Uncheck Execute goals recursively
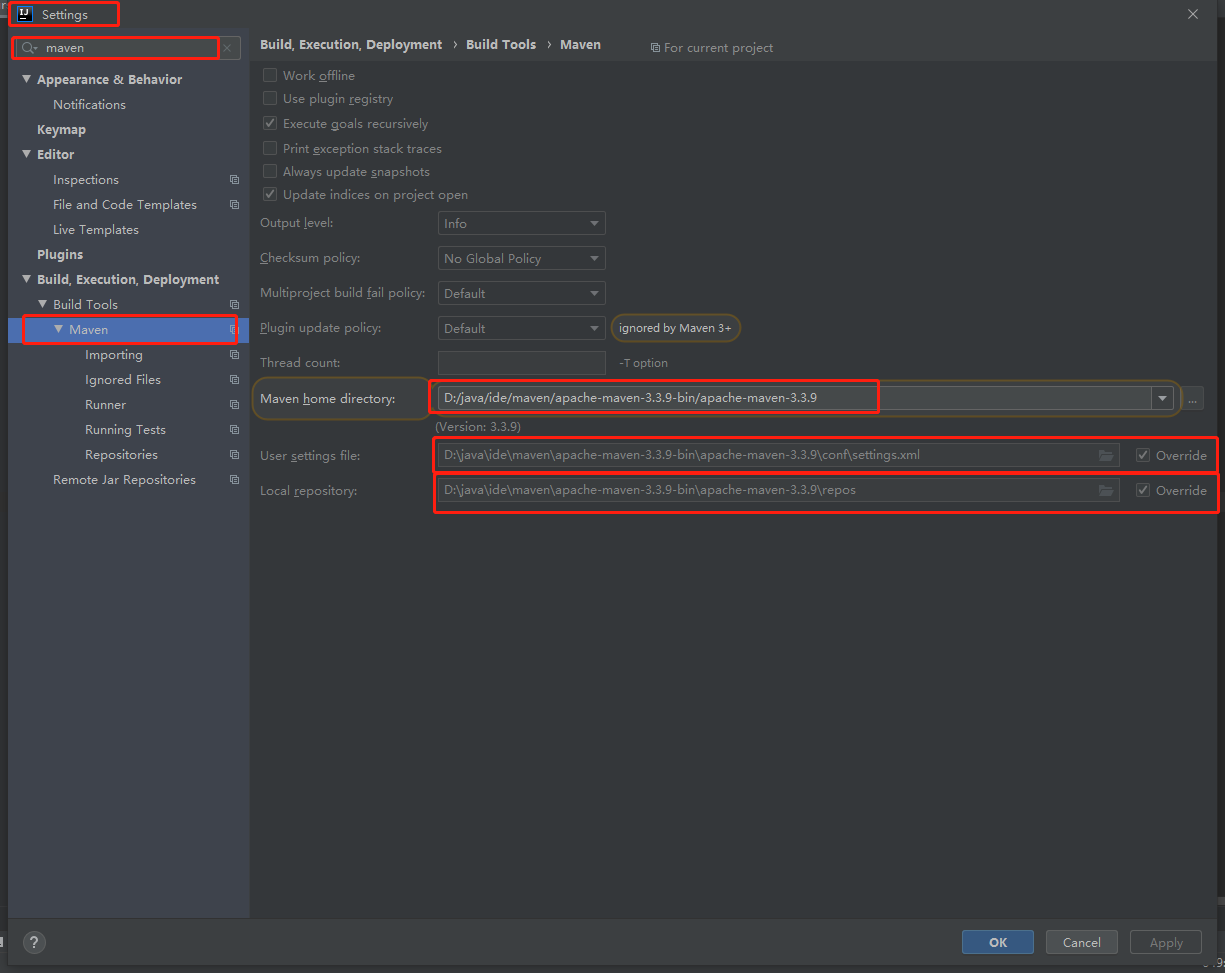 [x=270, y=124]
